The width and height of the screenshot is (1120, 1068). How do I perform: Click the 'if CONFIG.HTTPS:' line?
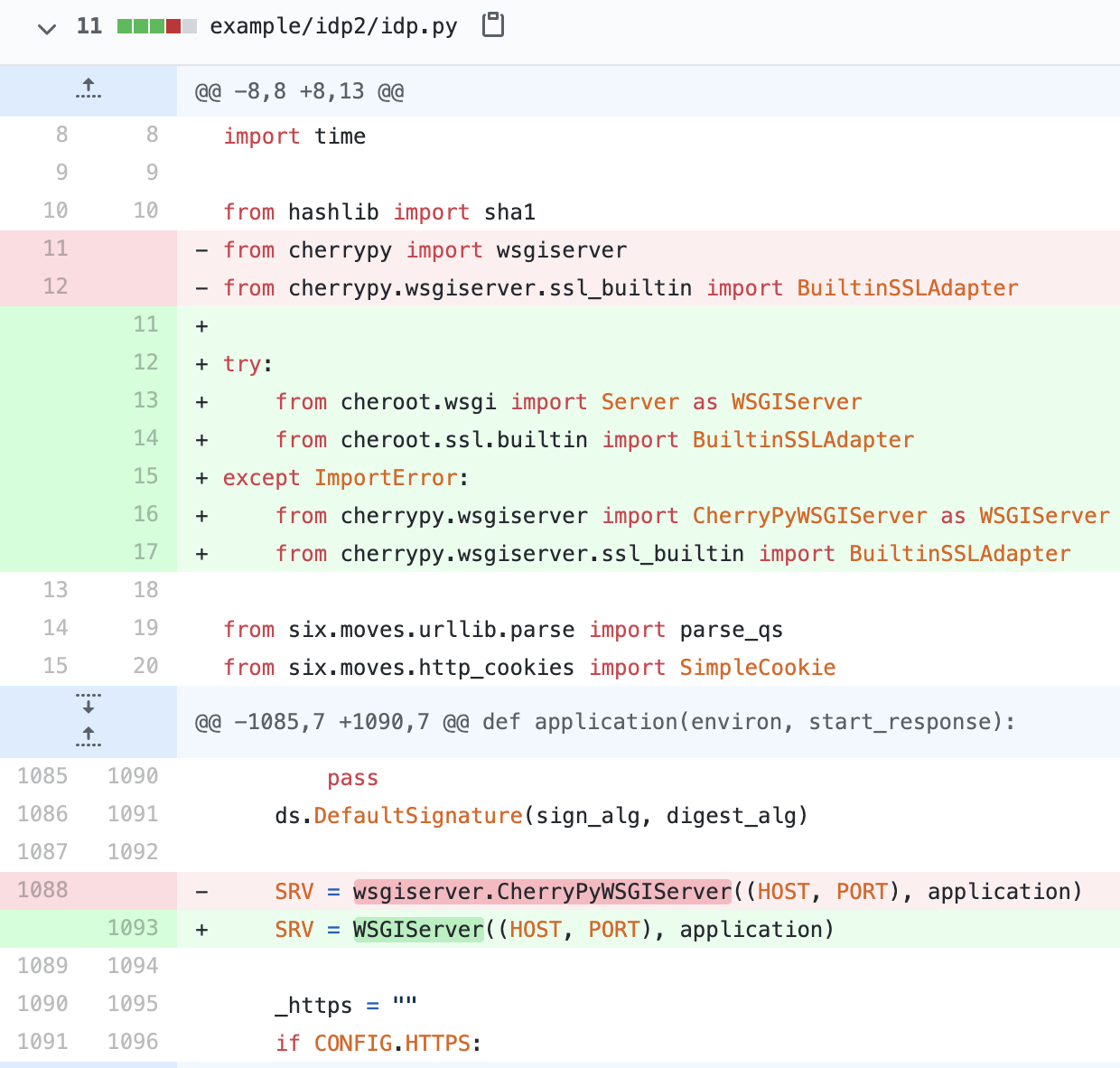click(x=649, y=1043)
